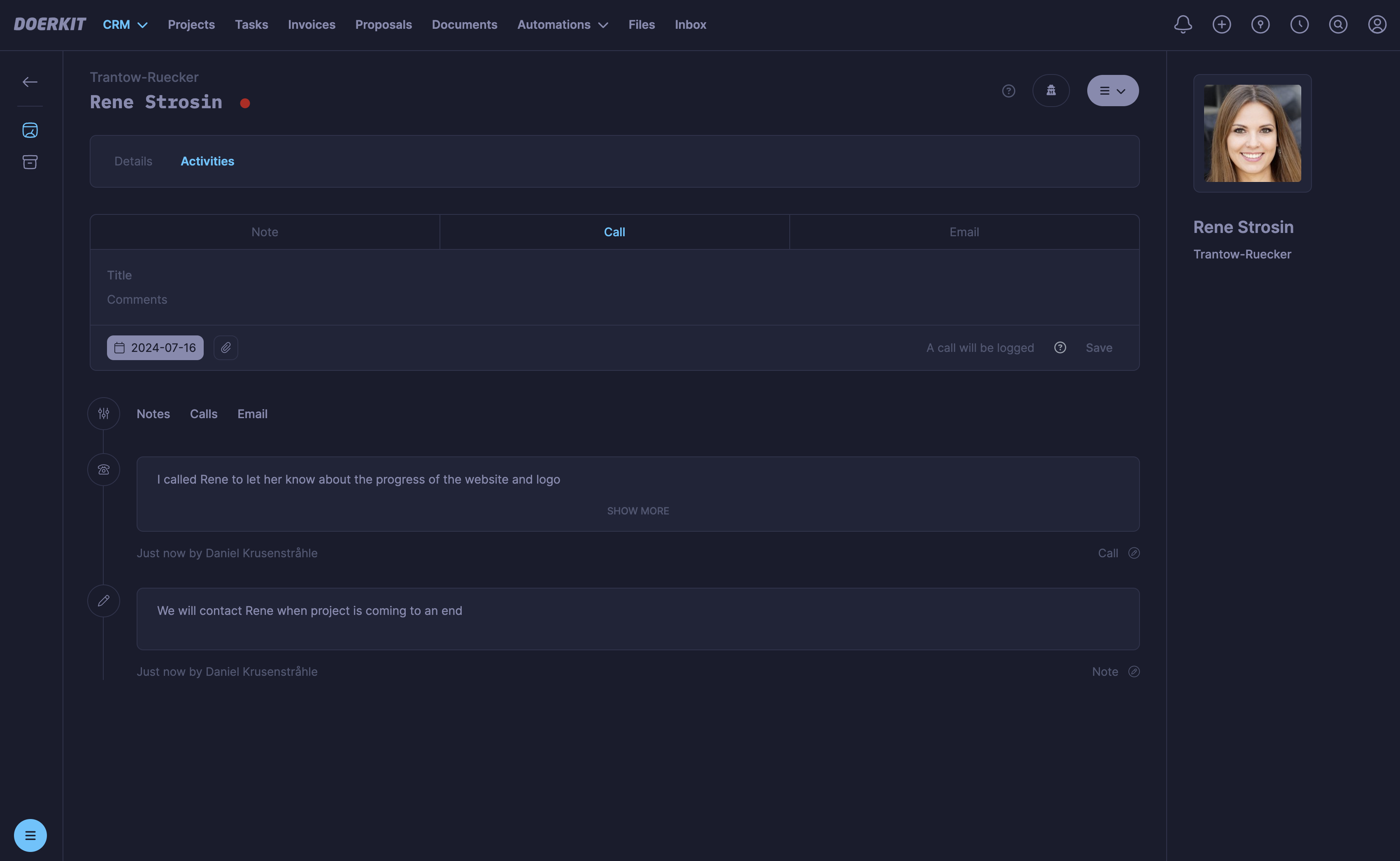Open the purple list actions dropdown
This screenshot has height=861, width=1400.
pos(1112,91)
